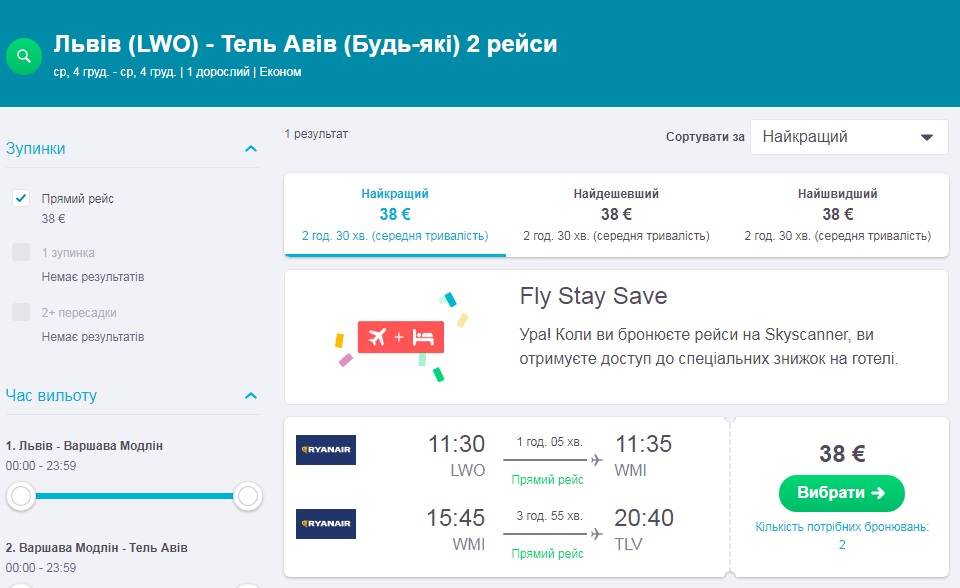Click the Ryanair logo for LWO flight
Viewport: 960px width, 588px height.
[x=326, y=450]
